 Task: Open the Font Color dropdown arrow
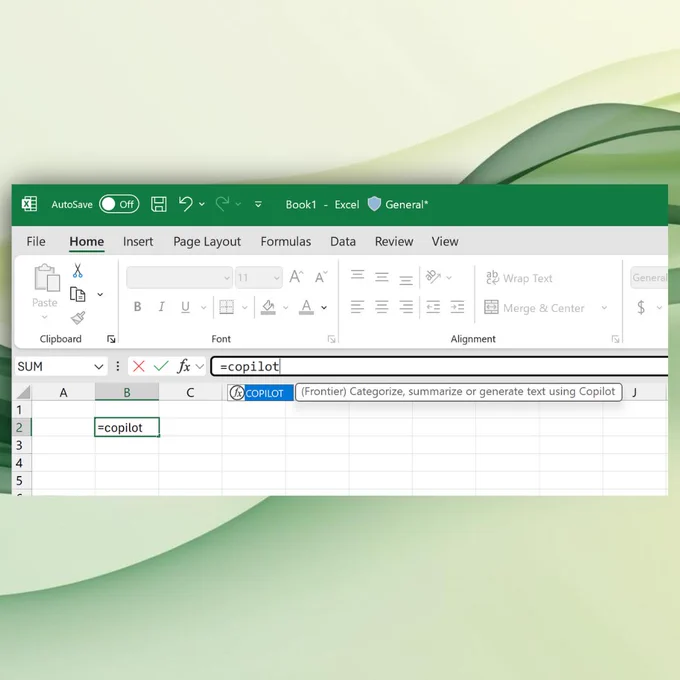coord(324,307)
